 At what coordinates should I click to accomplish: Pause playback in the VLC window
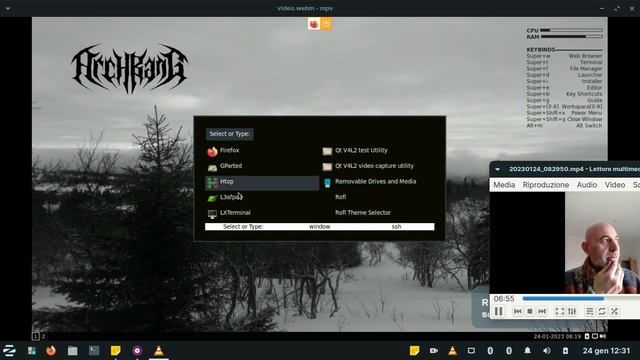(498, 311)
